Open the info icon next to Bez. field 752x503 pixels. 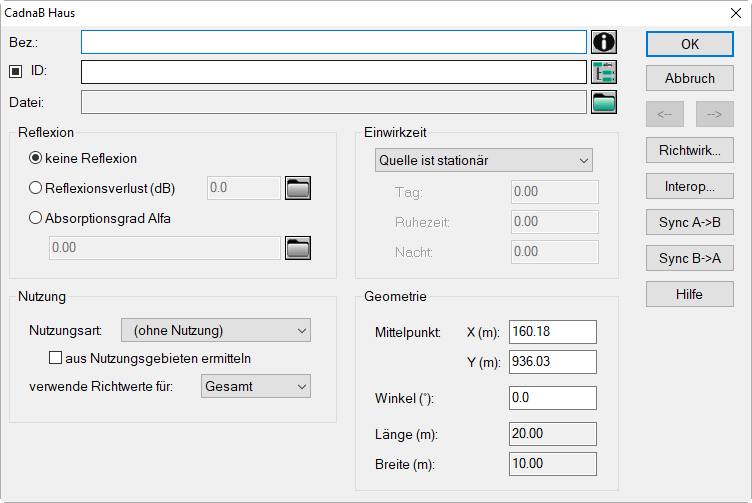604,42
